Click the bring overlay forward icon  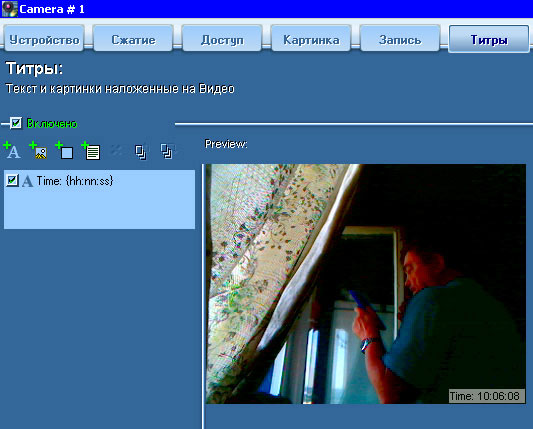coord(140,152)
